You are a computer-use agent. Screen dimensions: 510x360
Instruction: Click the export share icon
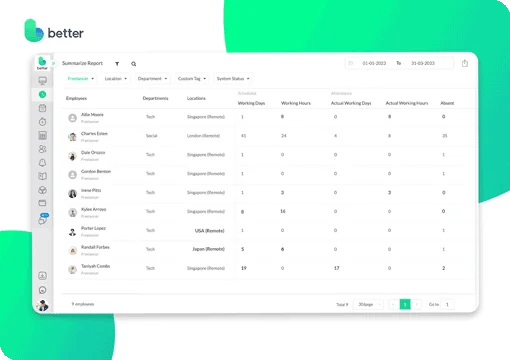click(465, 63)
